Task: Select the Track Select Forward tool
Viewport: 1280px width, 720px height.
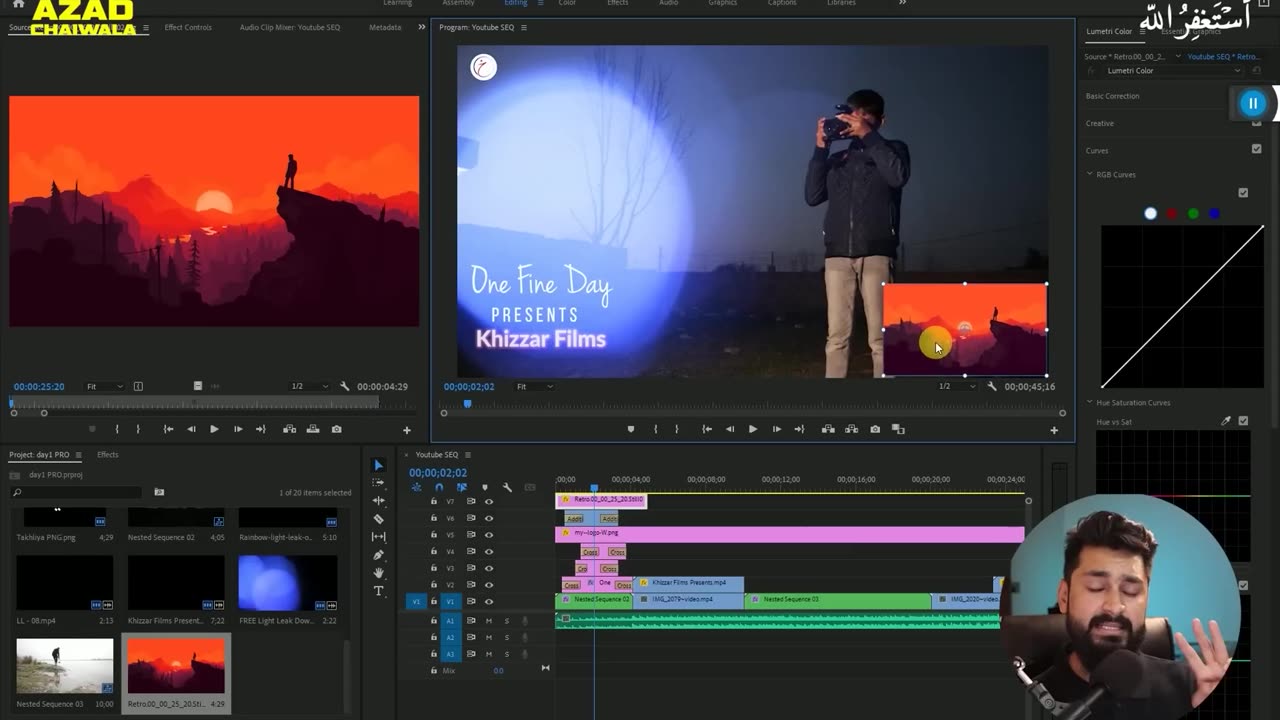Action: coord(378,482)
